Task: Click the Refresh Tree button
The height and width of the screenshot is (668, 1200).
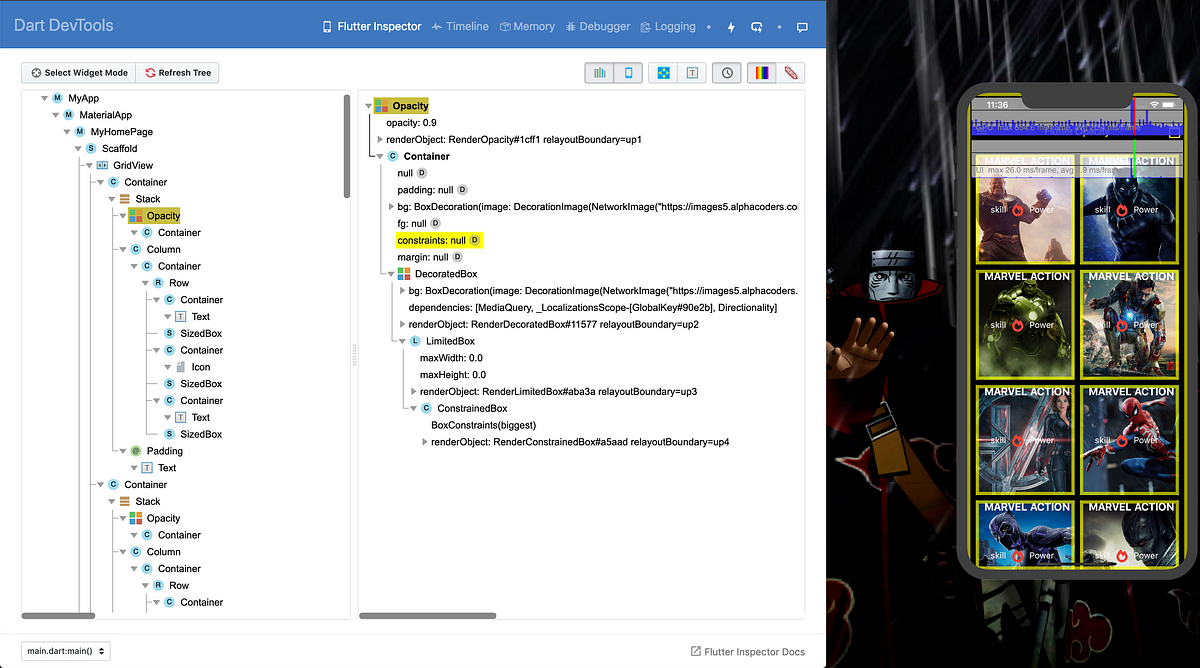Action: point(178,73)
